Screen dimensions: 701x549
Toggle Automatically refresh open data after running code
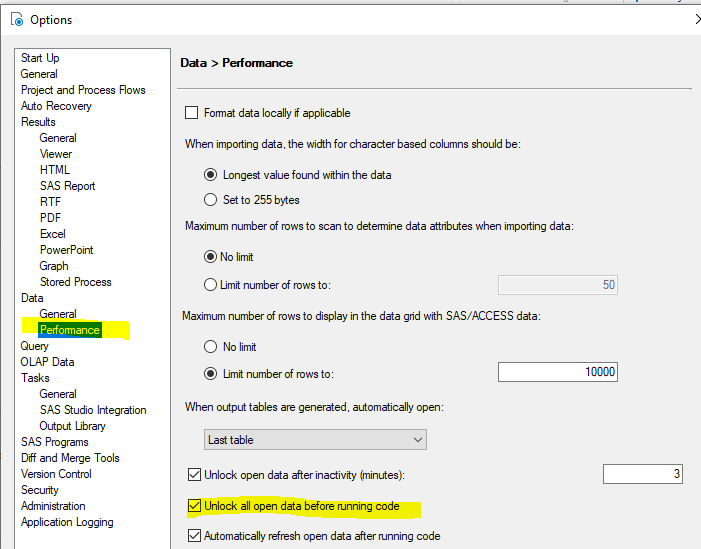[x=194, y=536]
